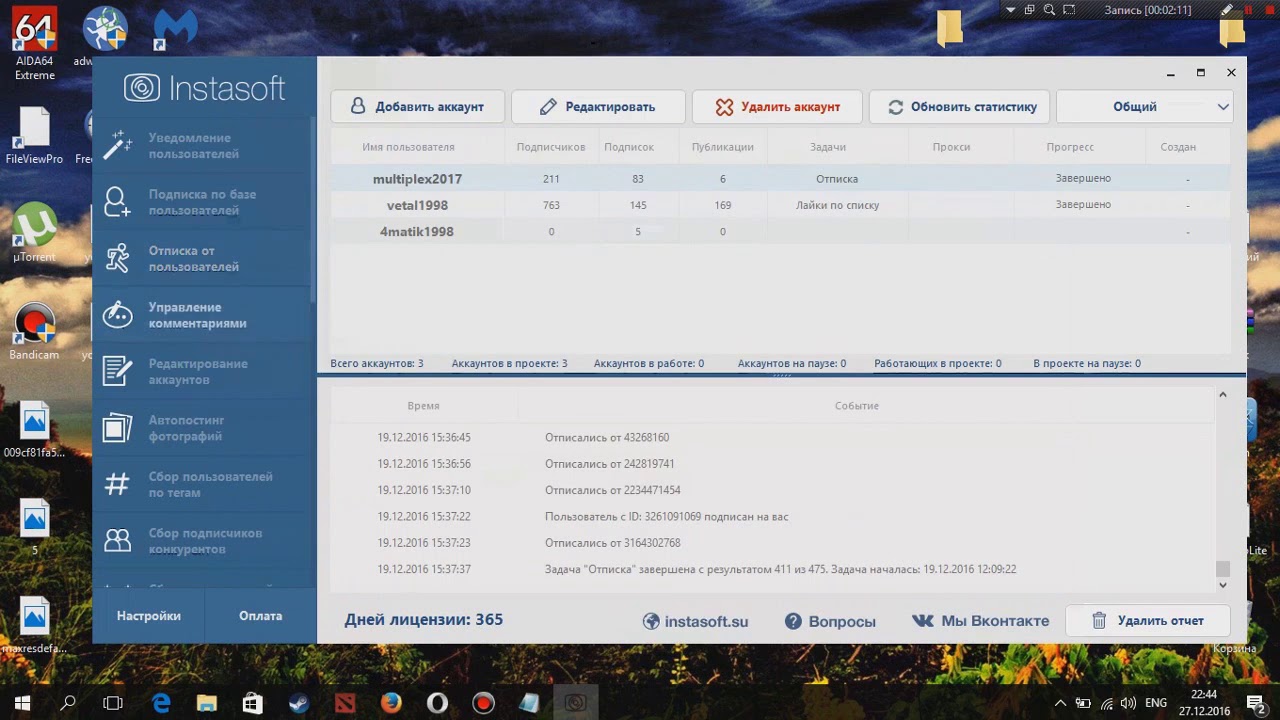Click Удалить отчет button
1280x720 pixels.
[1147, 621]
